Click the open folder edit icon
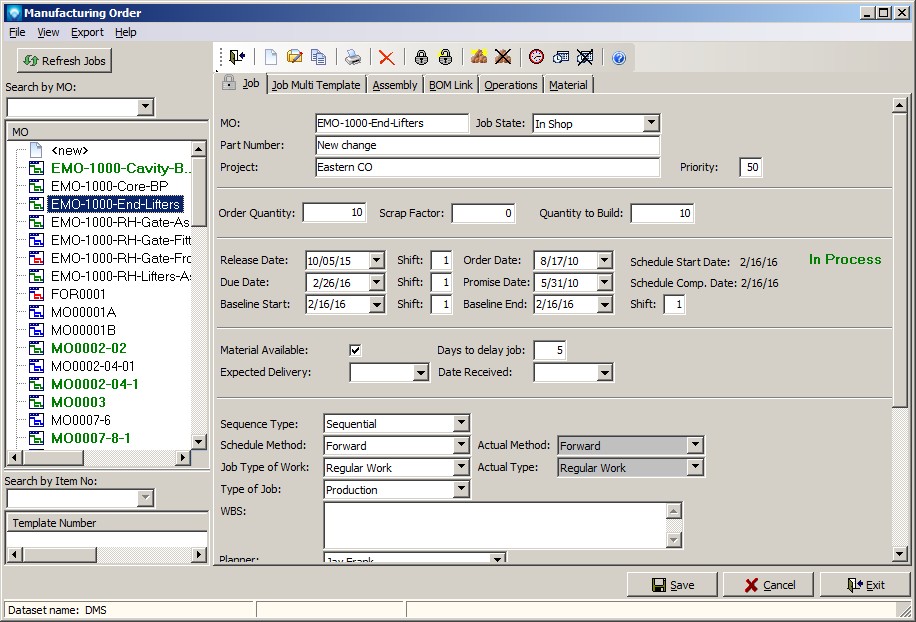 pyautogui.click(x=295, y=57)
